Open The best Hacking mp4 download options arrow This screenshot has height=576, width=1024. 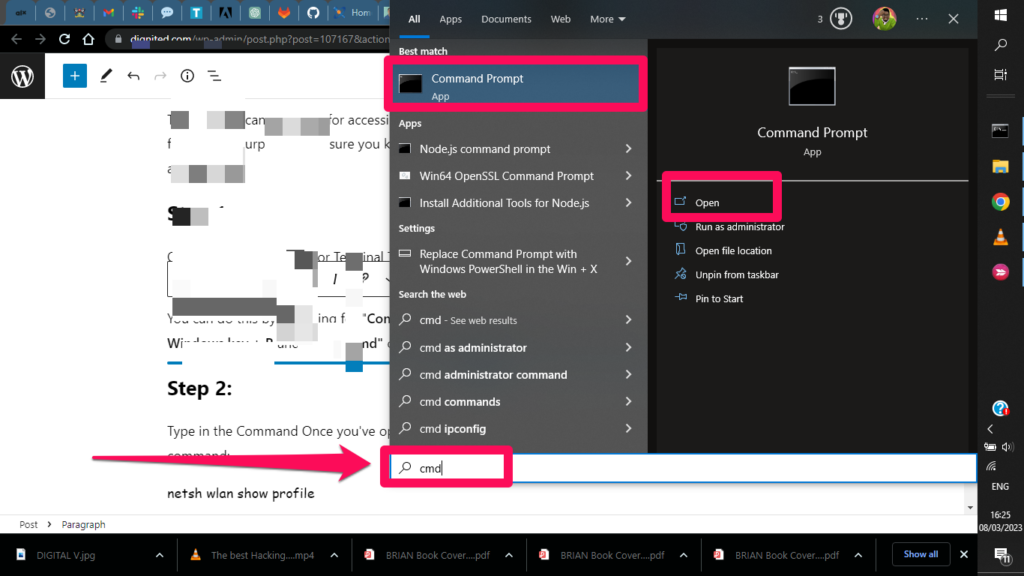[334, 555]
